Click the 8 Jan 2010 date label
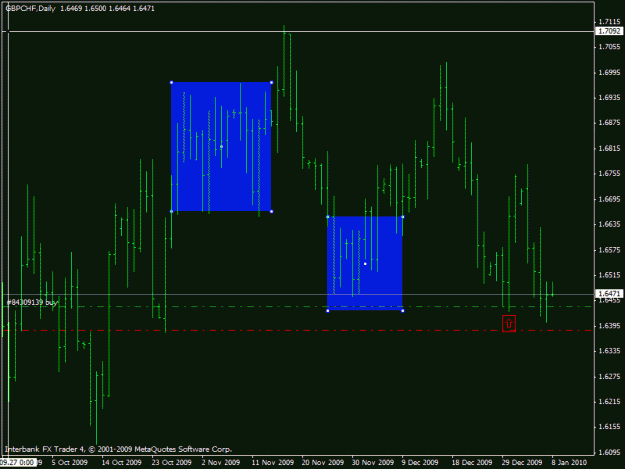Viewport: 625px width, 469px height. pos(569,462)
